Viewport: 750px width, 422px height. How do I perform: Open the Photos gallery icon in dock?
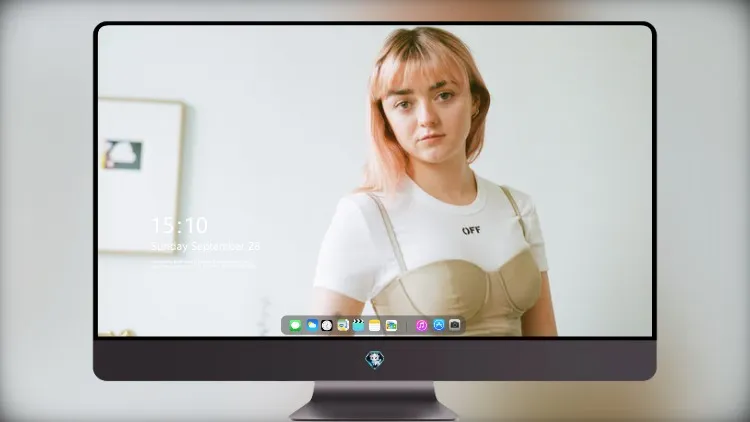[x=391, y=325]
